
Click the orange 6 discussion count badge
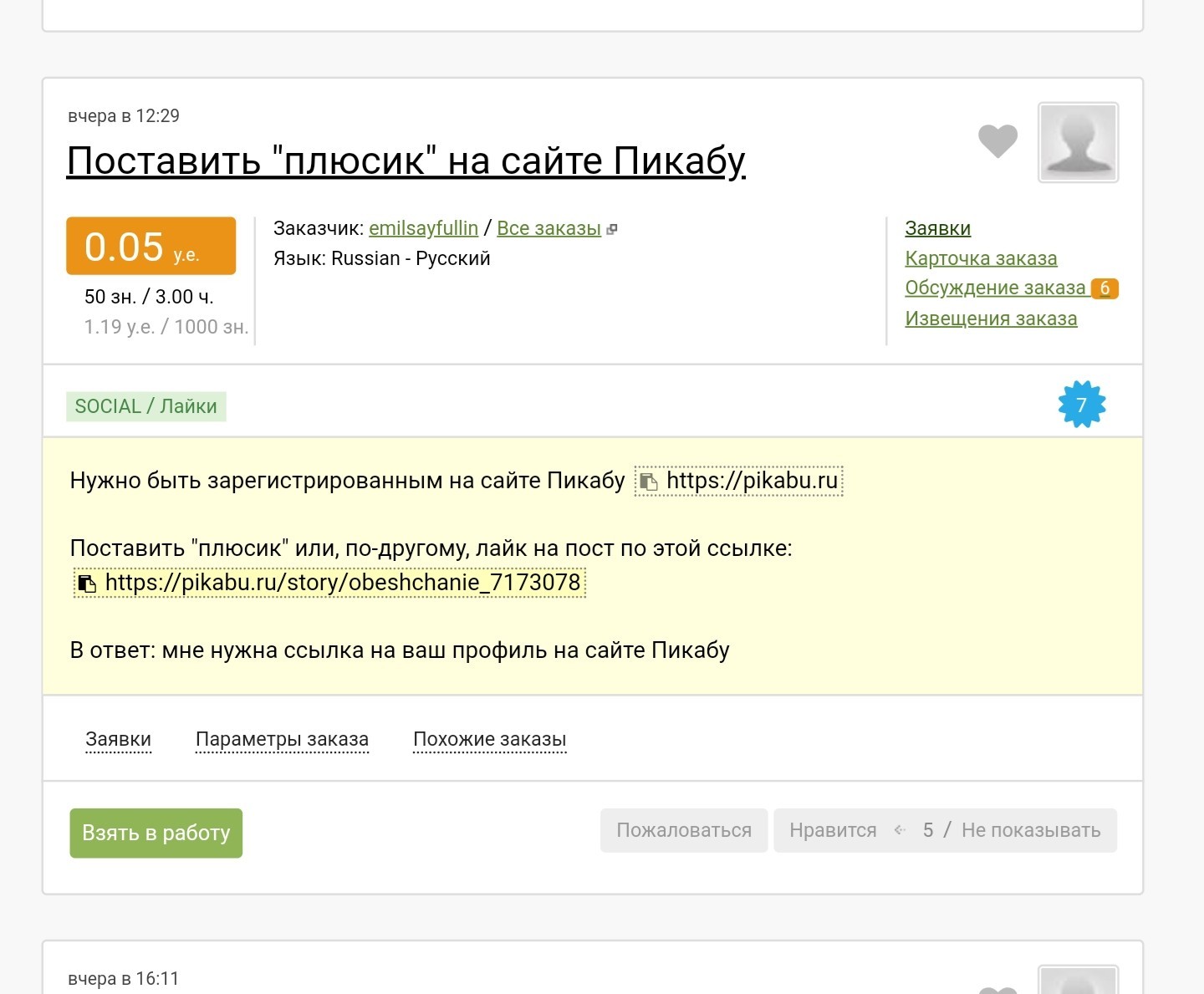(1105, 288)
